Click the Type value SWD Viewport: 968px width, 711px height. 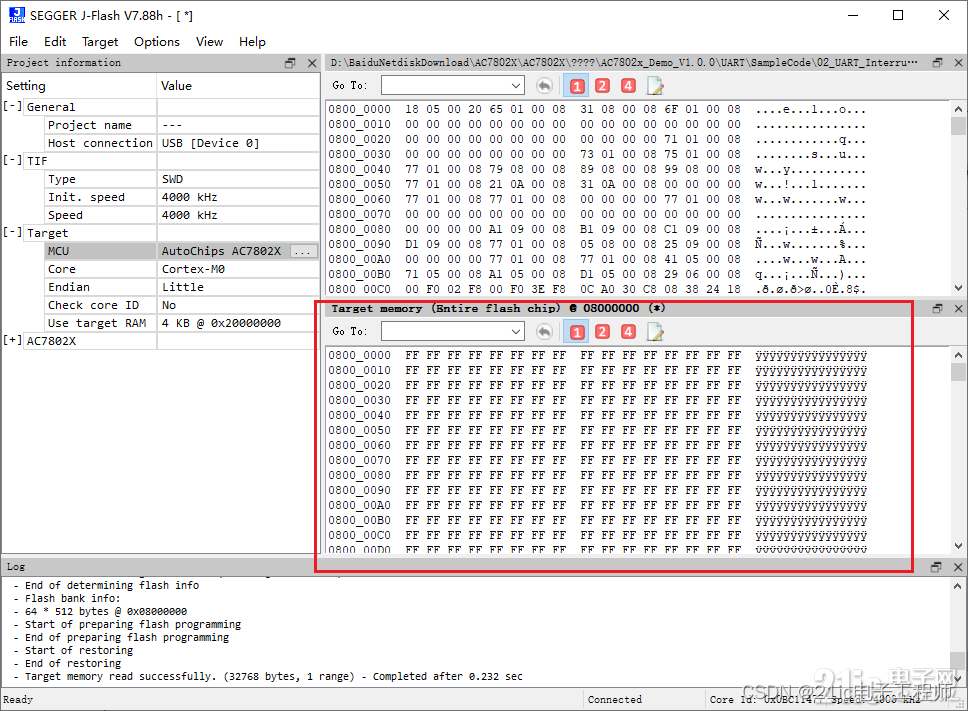point(172,179)
